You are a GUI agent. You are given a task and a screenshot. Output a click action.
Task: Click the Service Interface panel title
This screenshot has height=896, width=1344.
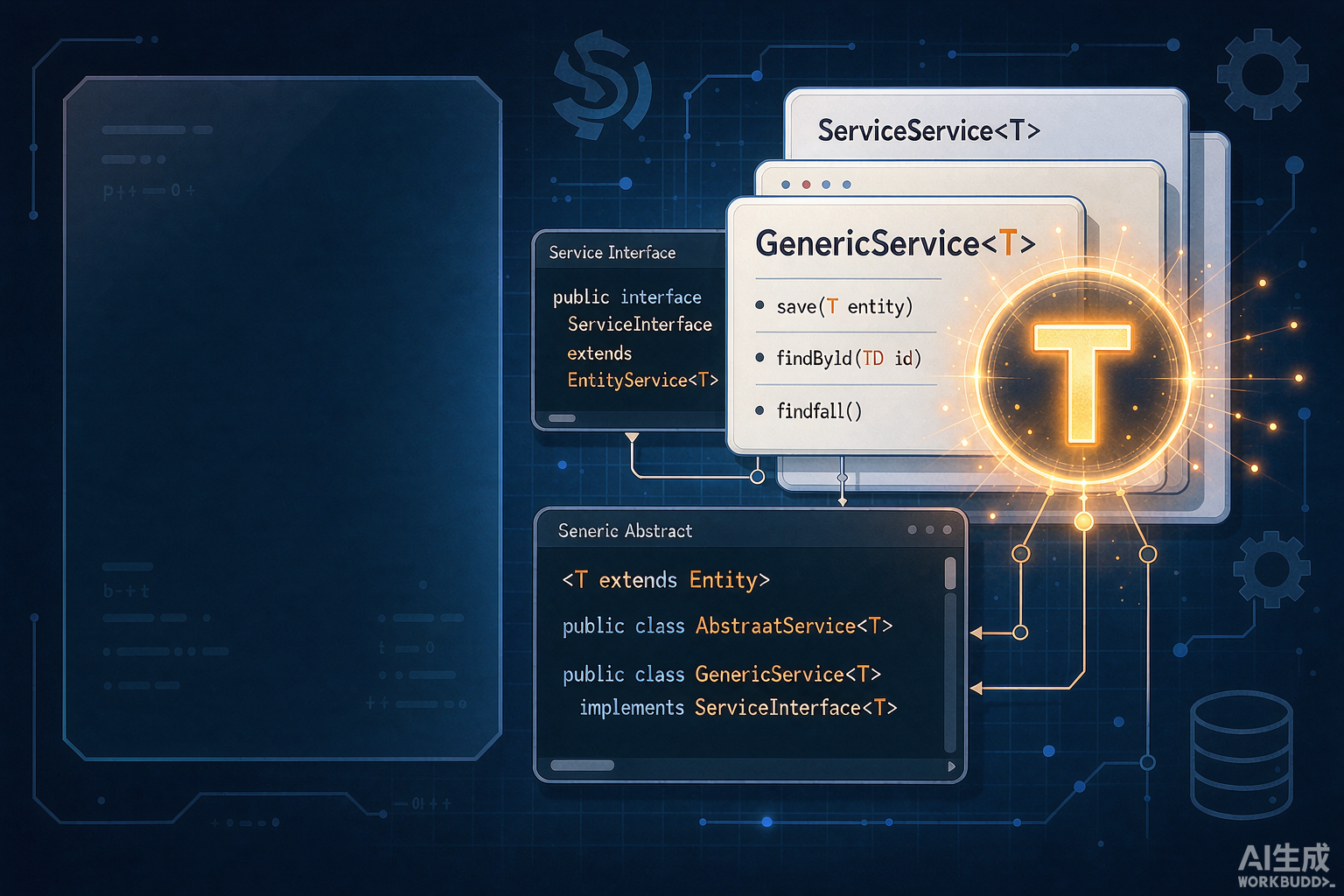click(612, 253)
